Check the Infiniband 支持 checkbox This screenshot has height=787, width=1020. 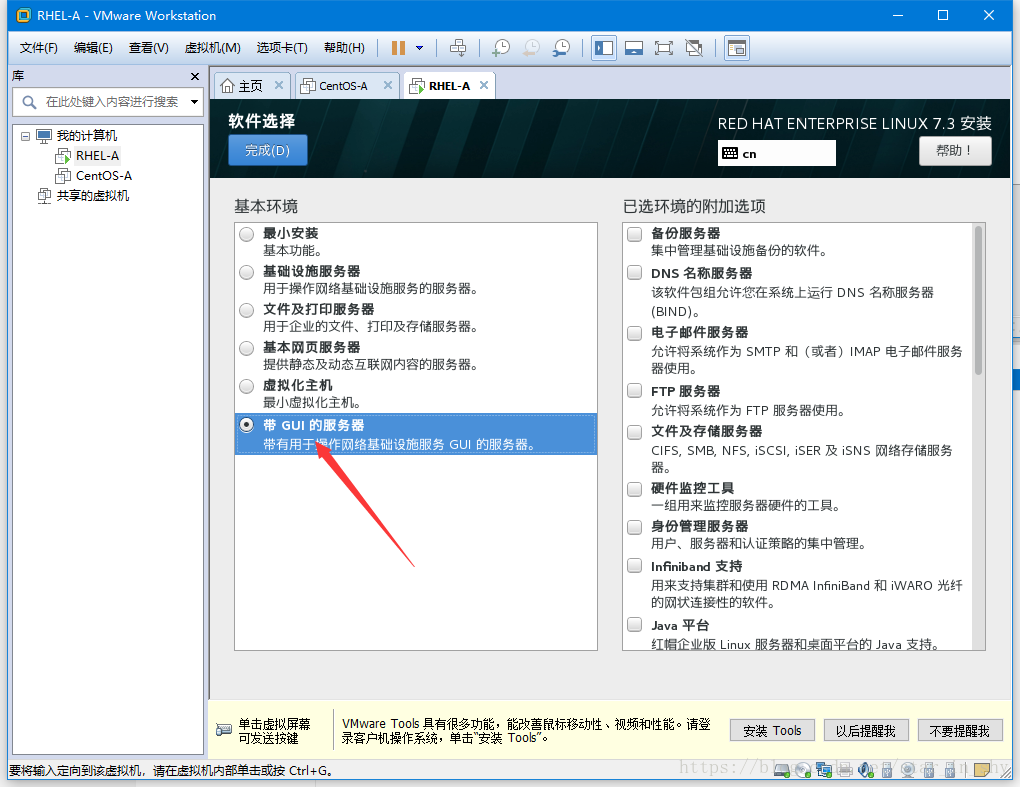coord(634,565)
